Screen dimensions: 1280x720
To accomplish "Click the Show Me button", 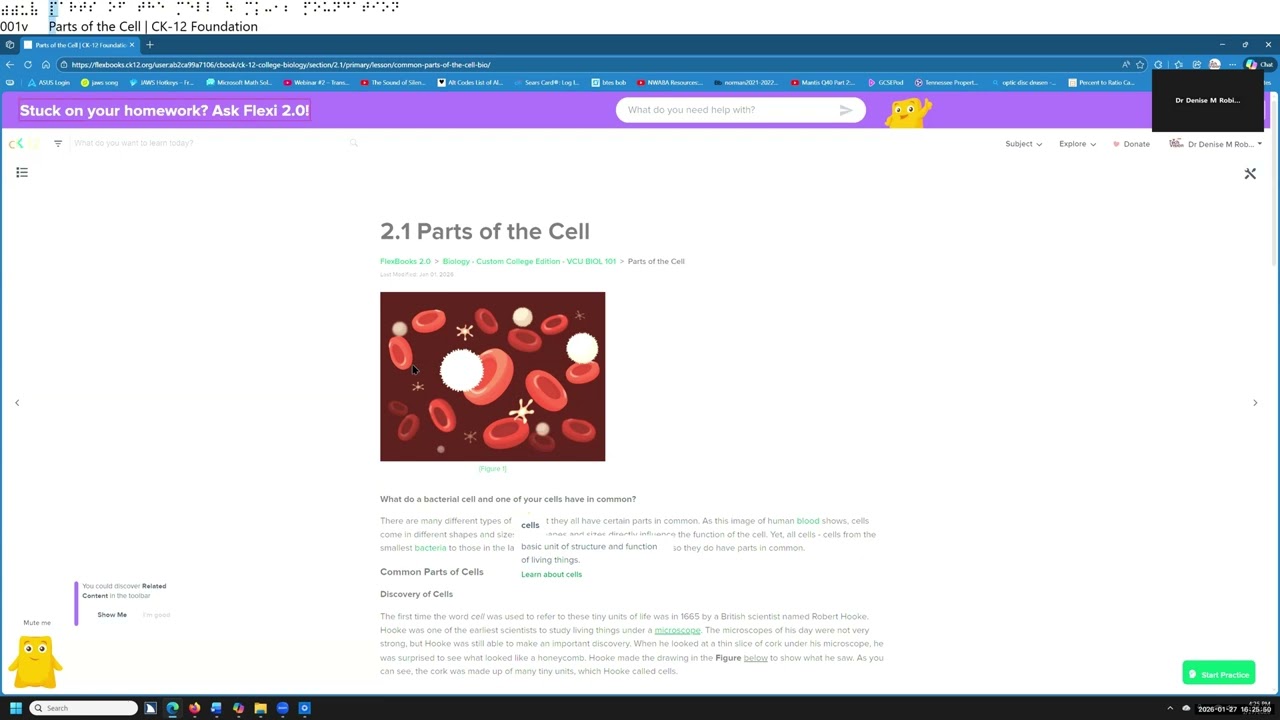I will click(x=112, y=615).
